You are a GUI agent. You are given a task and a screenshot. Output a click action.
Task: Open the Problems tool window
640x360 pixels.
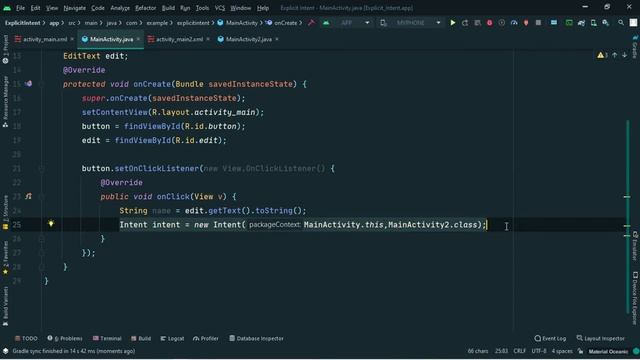point(64,338)
